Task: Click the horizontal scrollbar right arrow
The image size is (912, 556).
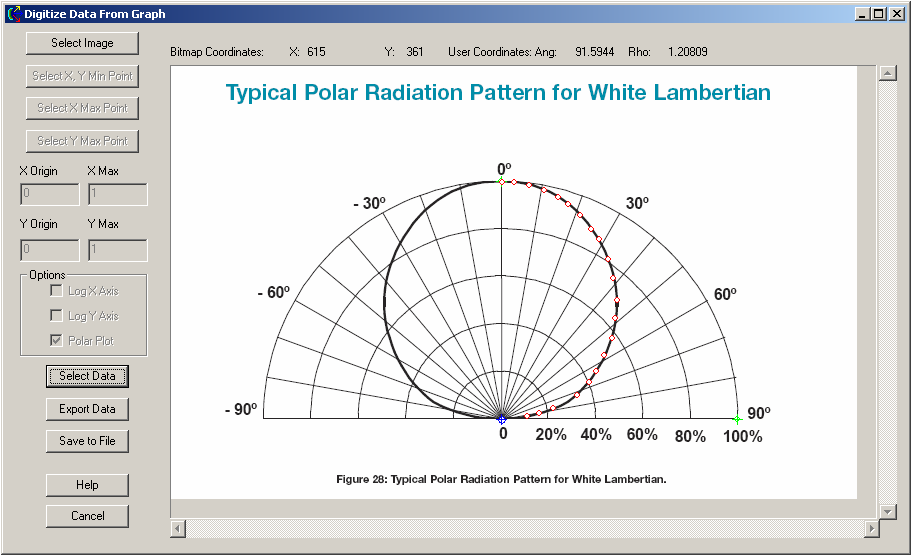Action: coord(868,527)
